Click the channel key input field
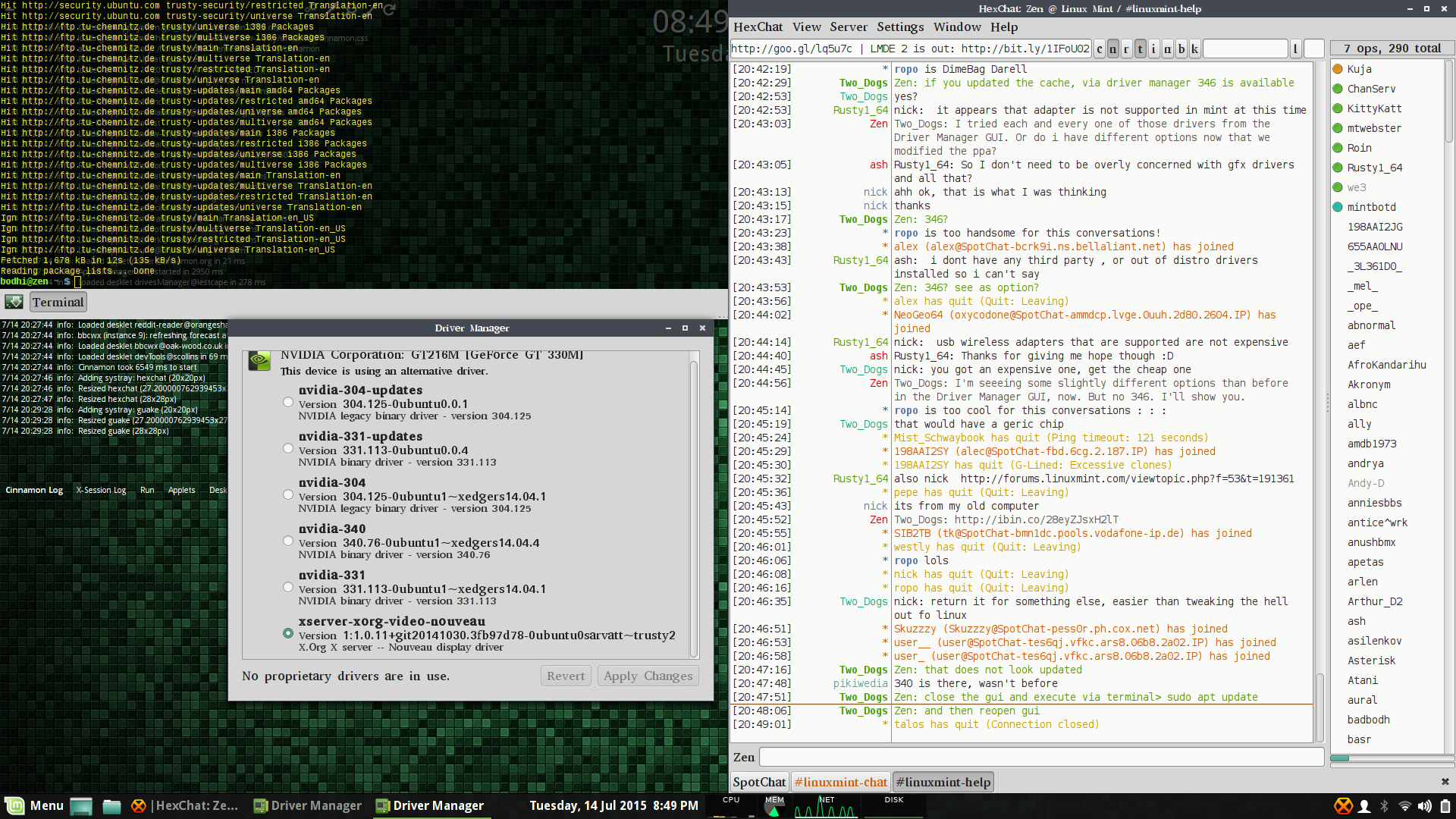The image size is (1456, 819). click(1245, 49)
